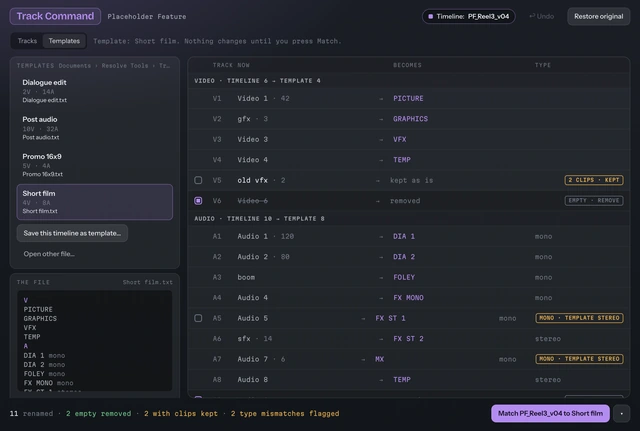640x431 pixels.
Task: Open the Timeline PF_Reel3_v04 selector
Action: (x=469, y=16)
